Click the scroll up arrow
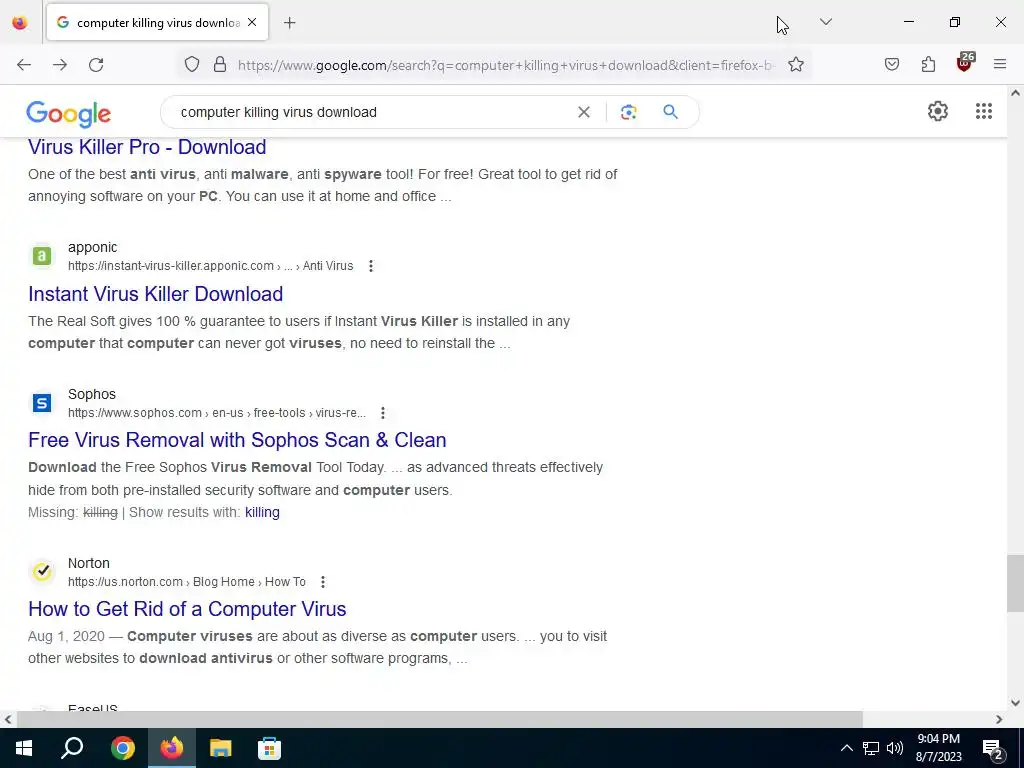1024x768 pixels. click(x=1016, y=93)
